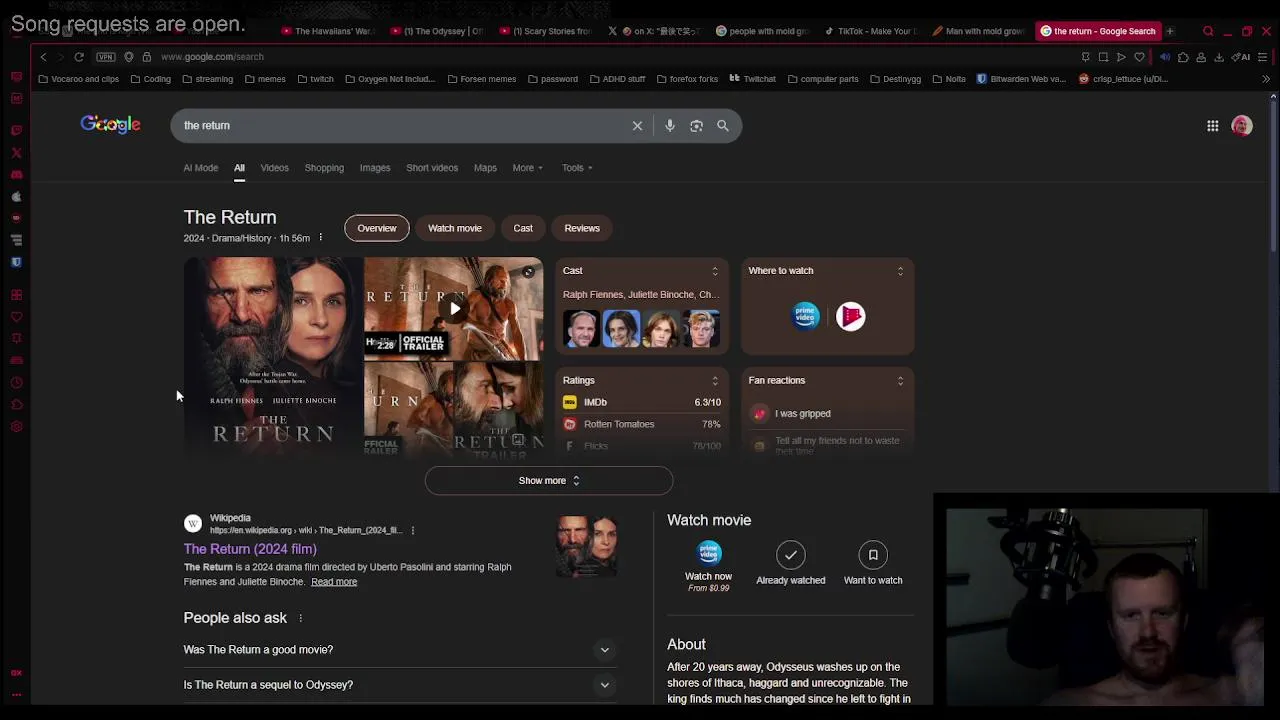1280x720 pixels.
Task: Click the heart icon in the browser toolbar
Action: [x=1139, y=57]
